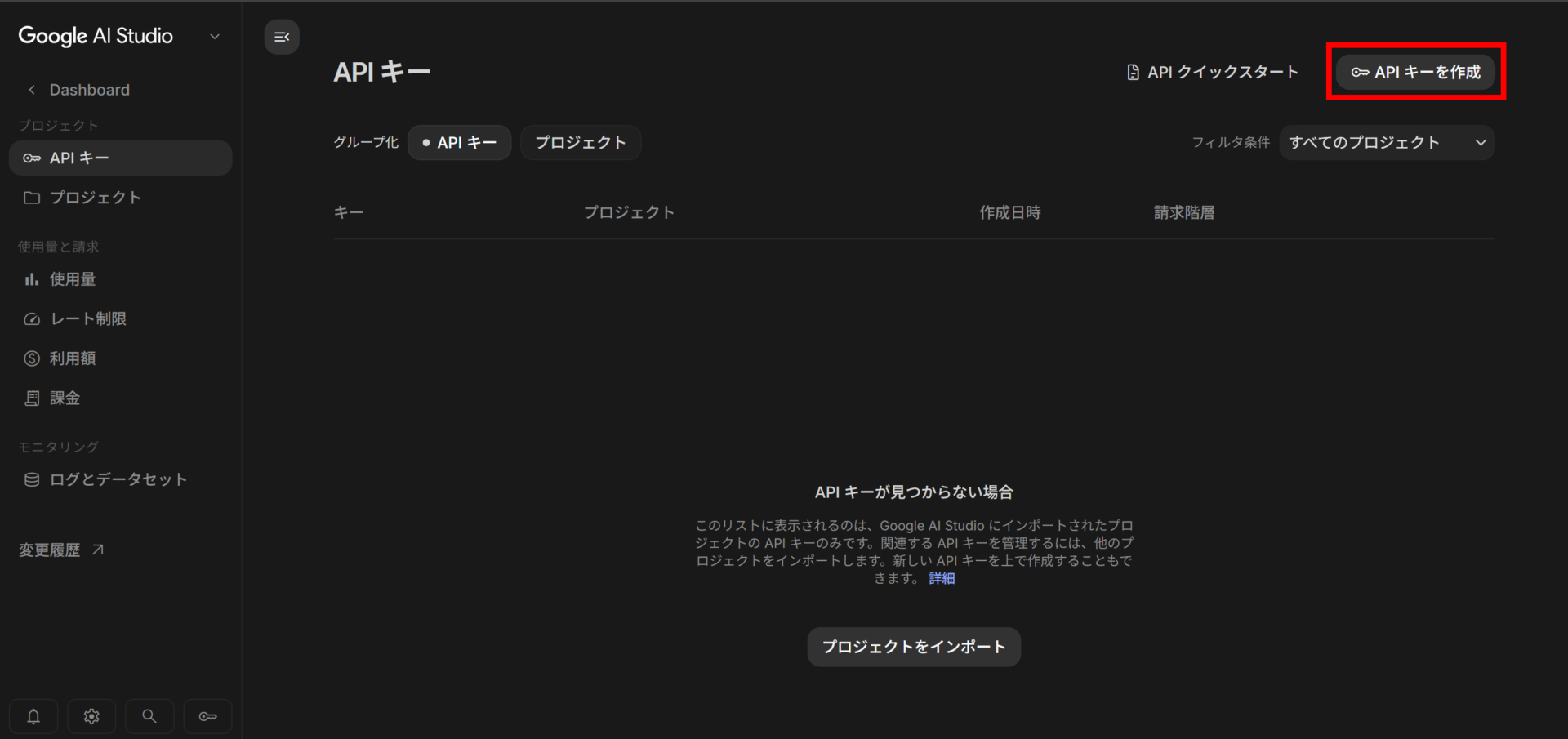The height and width of the screenshot is (739, 1568).
Task: Select API キー in the sidebar
Action: tap(121, 158)
